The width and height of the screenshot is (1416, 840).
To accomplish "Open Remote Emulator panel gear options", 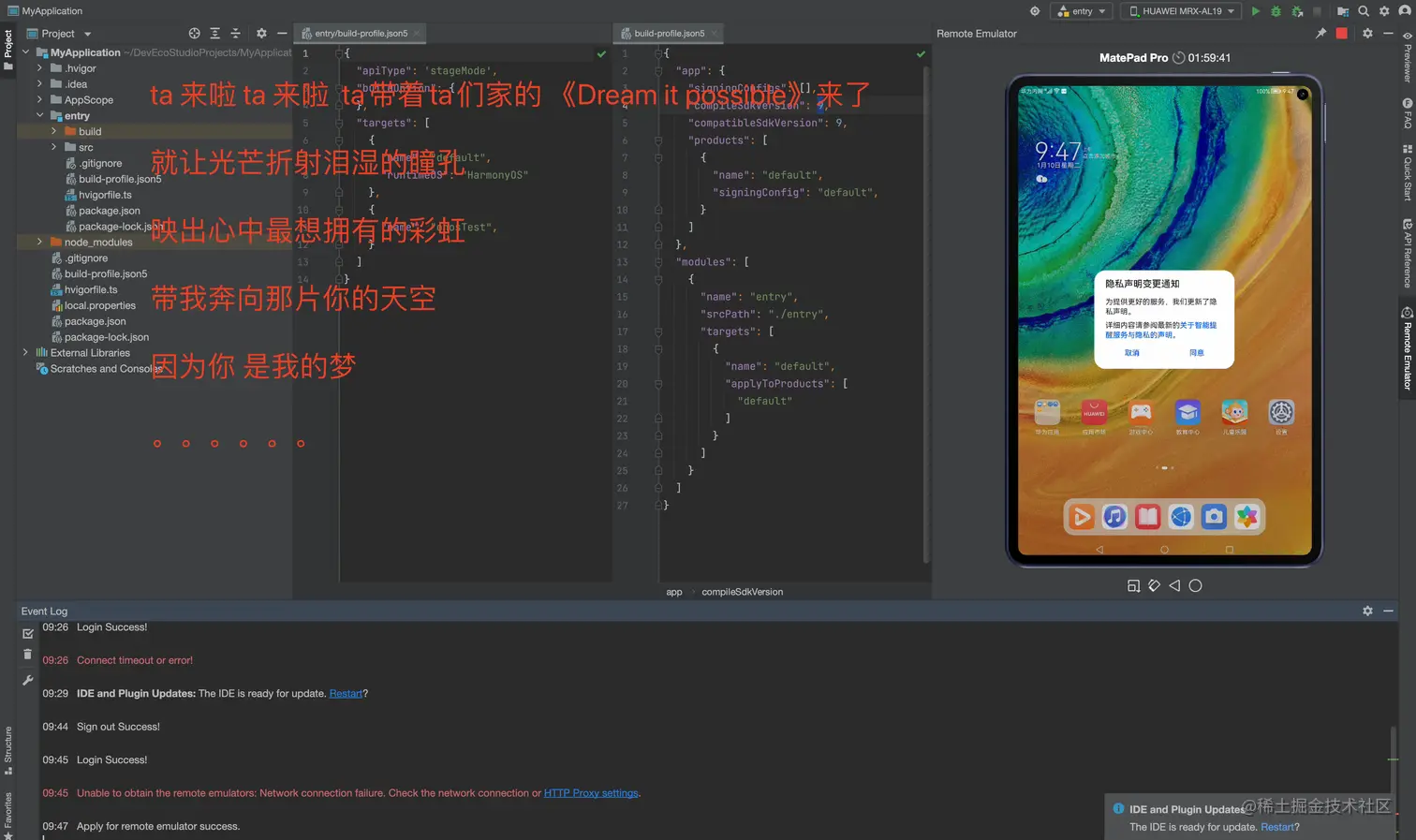I will point(1367,34).
